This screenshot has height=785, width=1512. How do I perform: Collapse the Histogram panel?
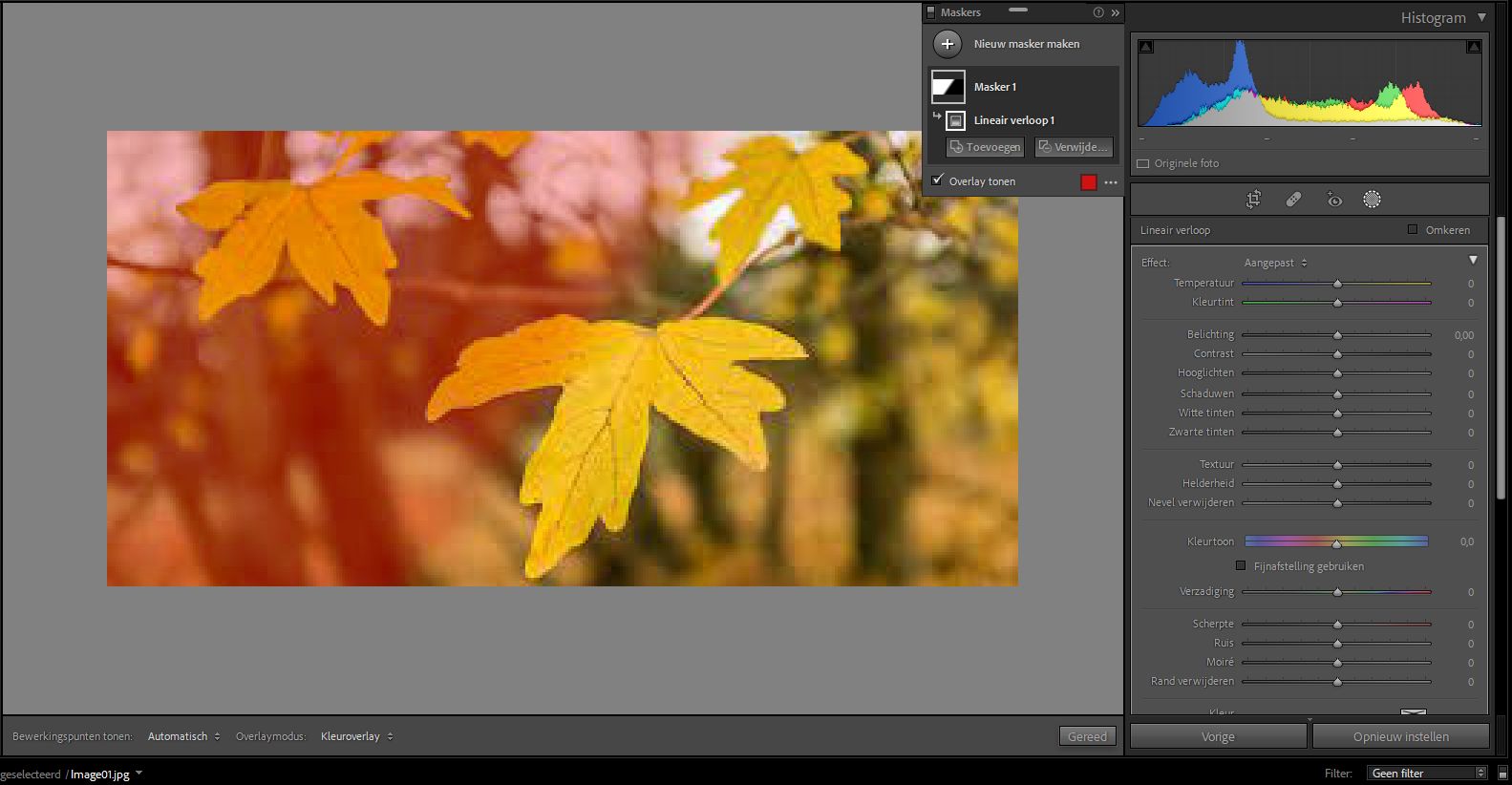1481,17
